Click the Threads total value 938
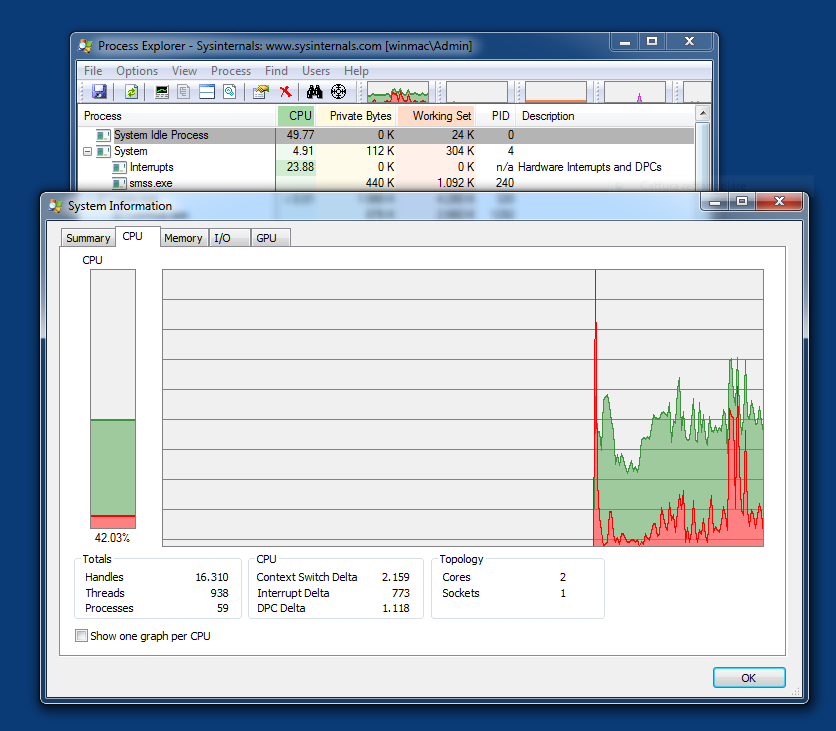The width and height of the screenshot is (836, 731). click(x=219, y=593)
